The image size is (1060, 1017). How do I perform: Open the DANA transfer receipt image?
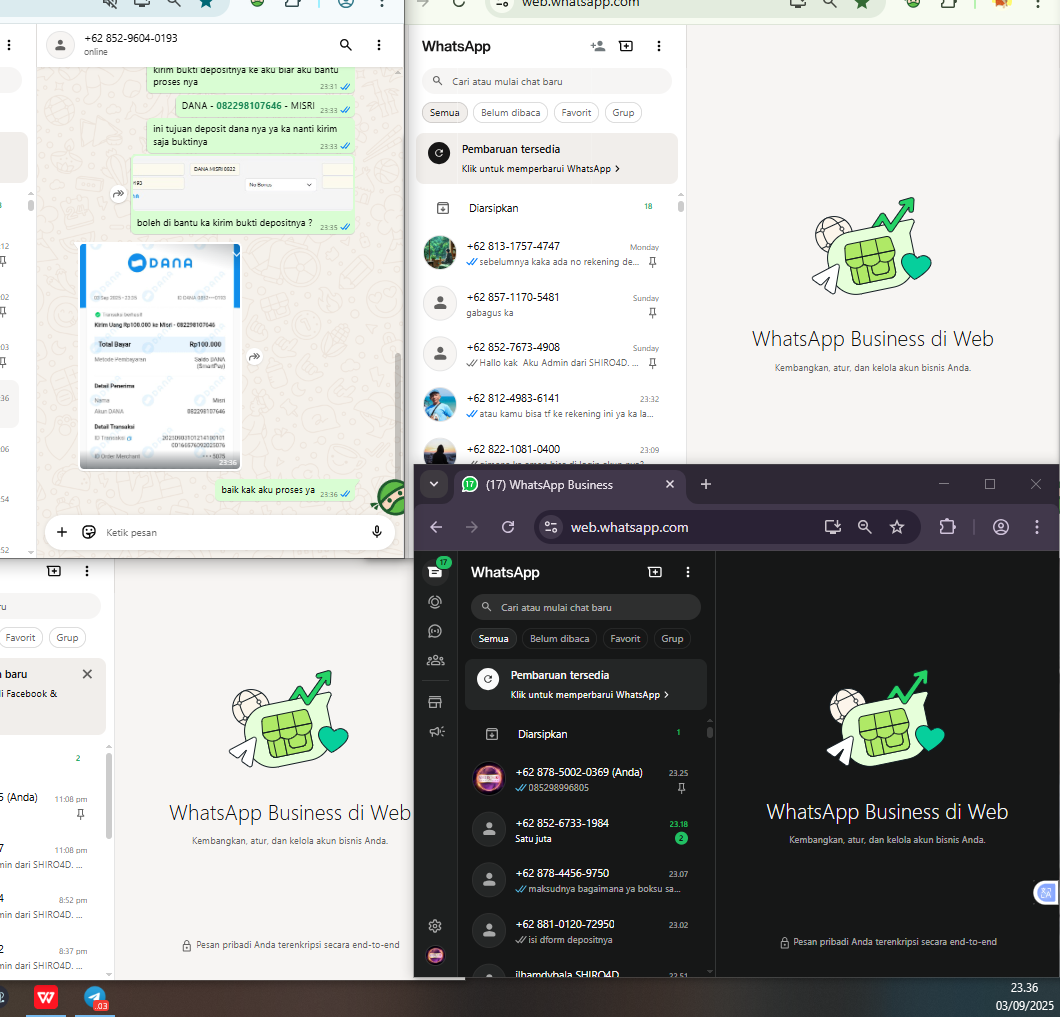tap(160, 356)
